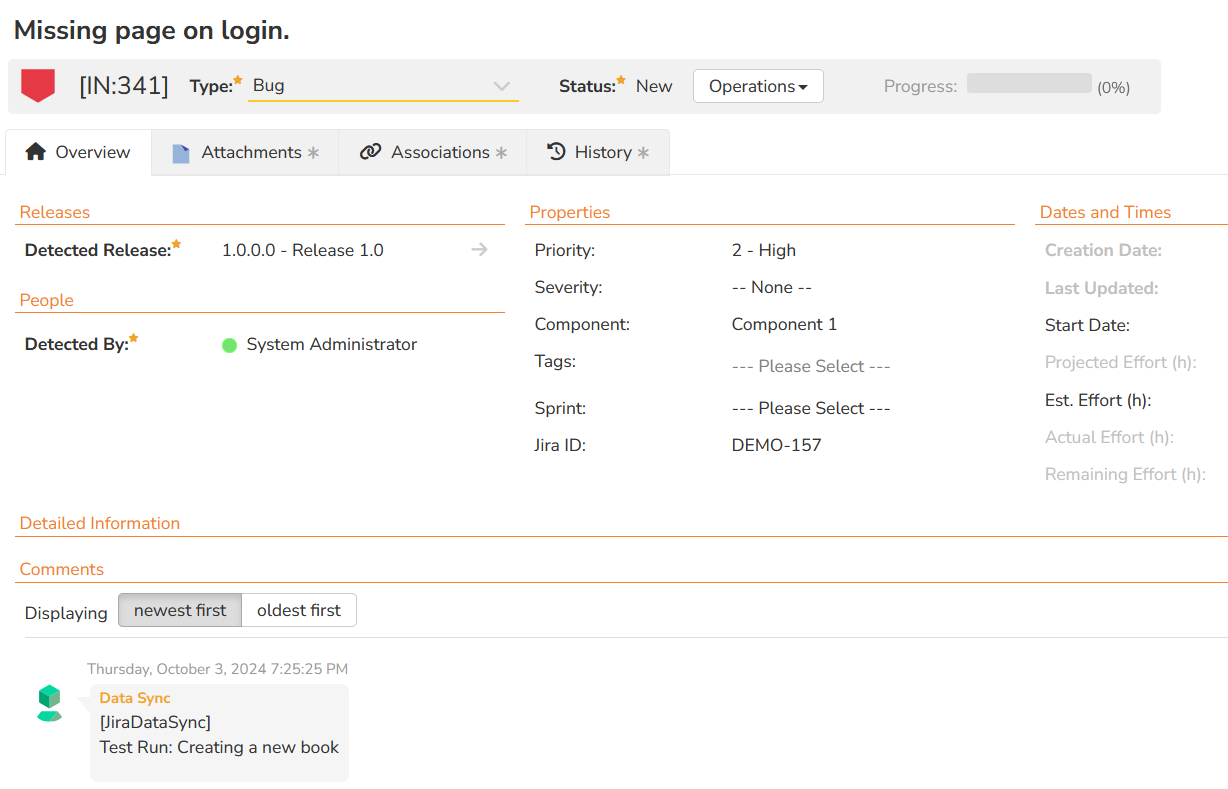Click the Priority value 2 - High

coord(763,250)
